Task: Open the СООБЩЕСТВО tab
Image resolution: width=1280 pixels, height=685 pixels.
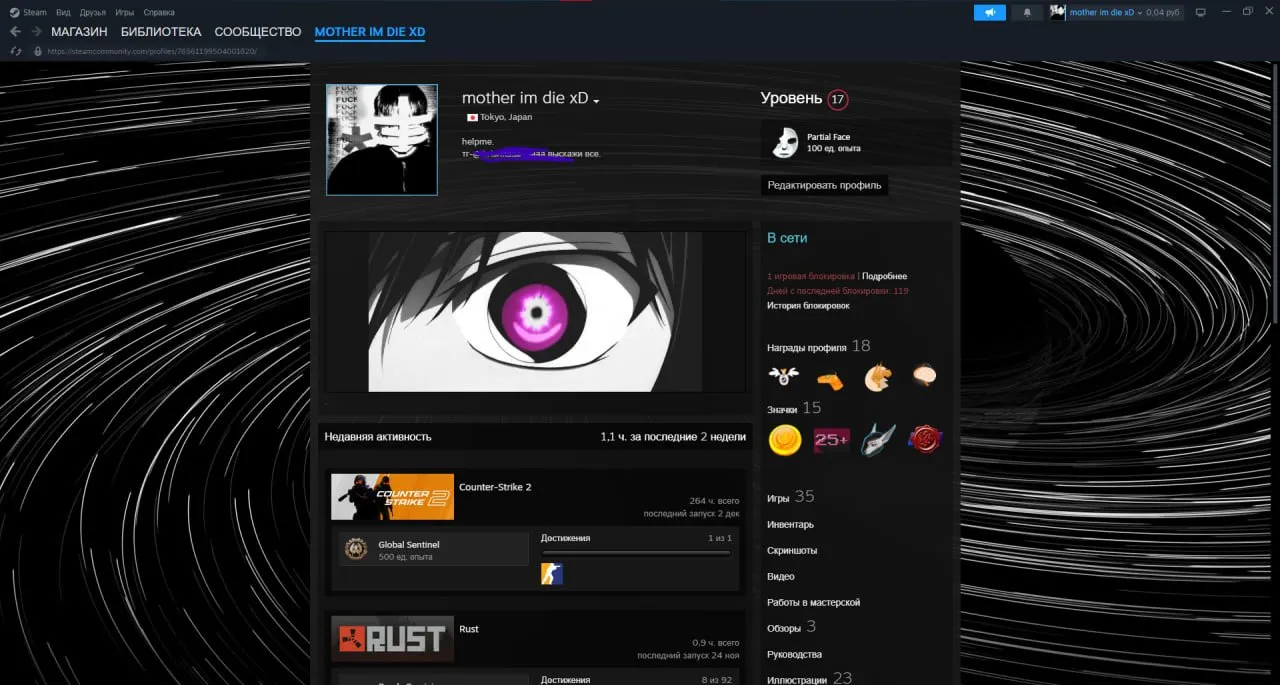Action: pos(258,32)
